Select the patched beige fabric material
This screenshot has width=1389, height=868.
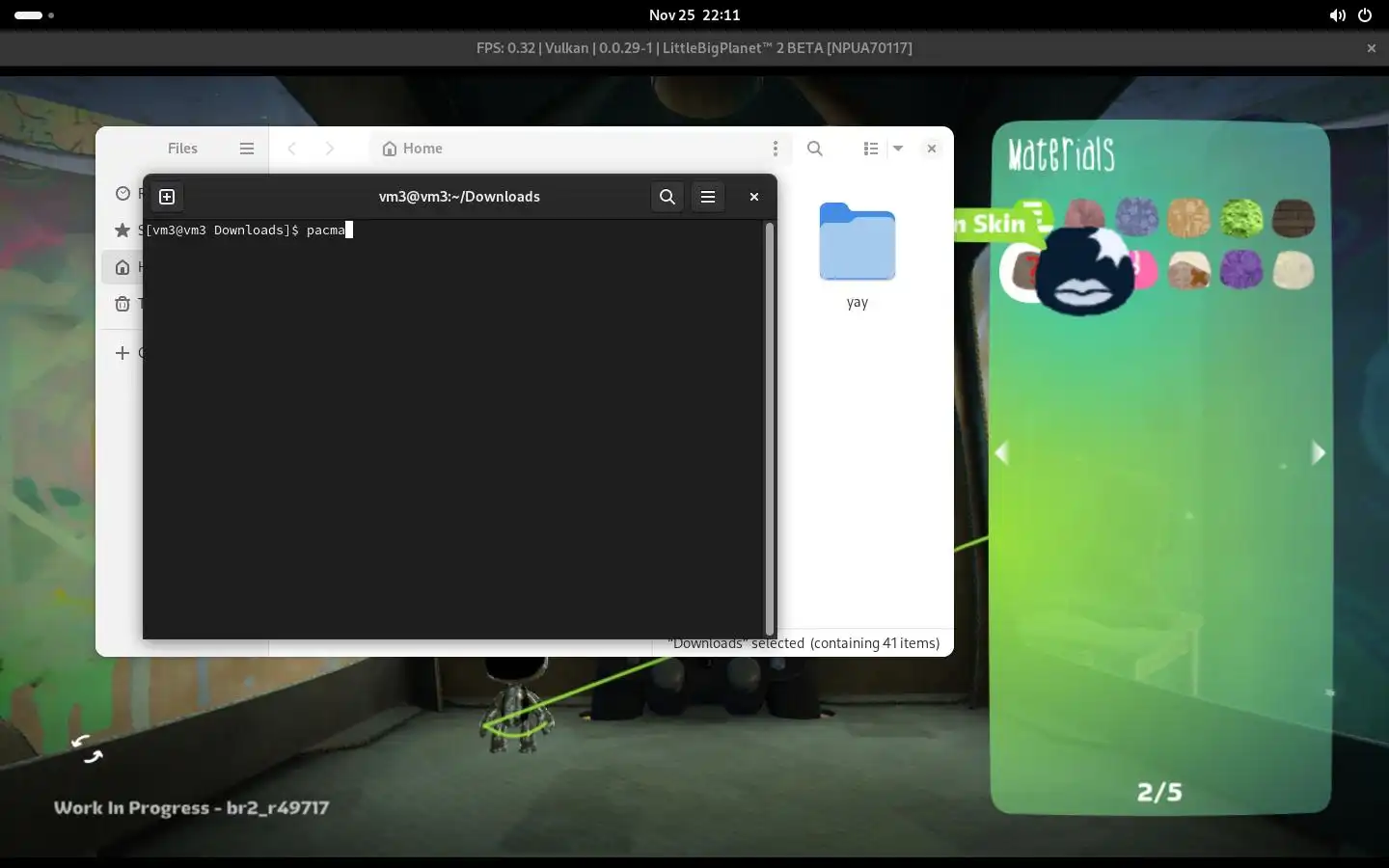1188,271
